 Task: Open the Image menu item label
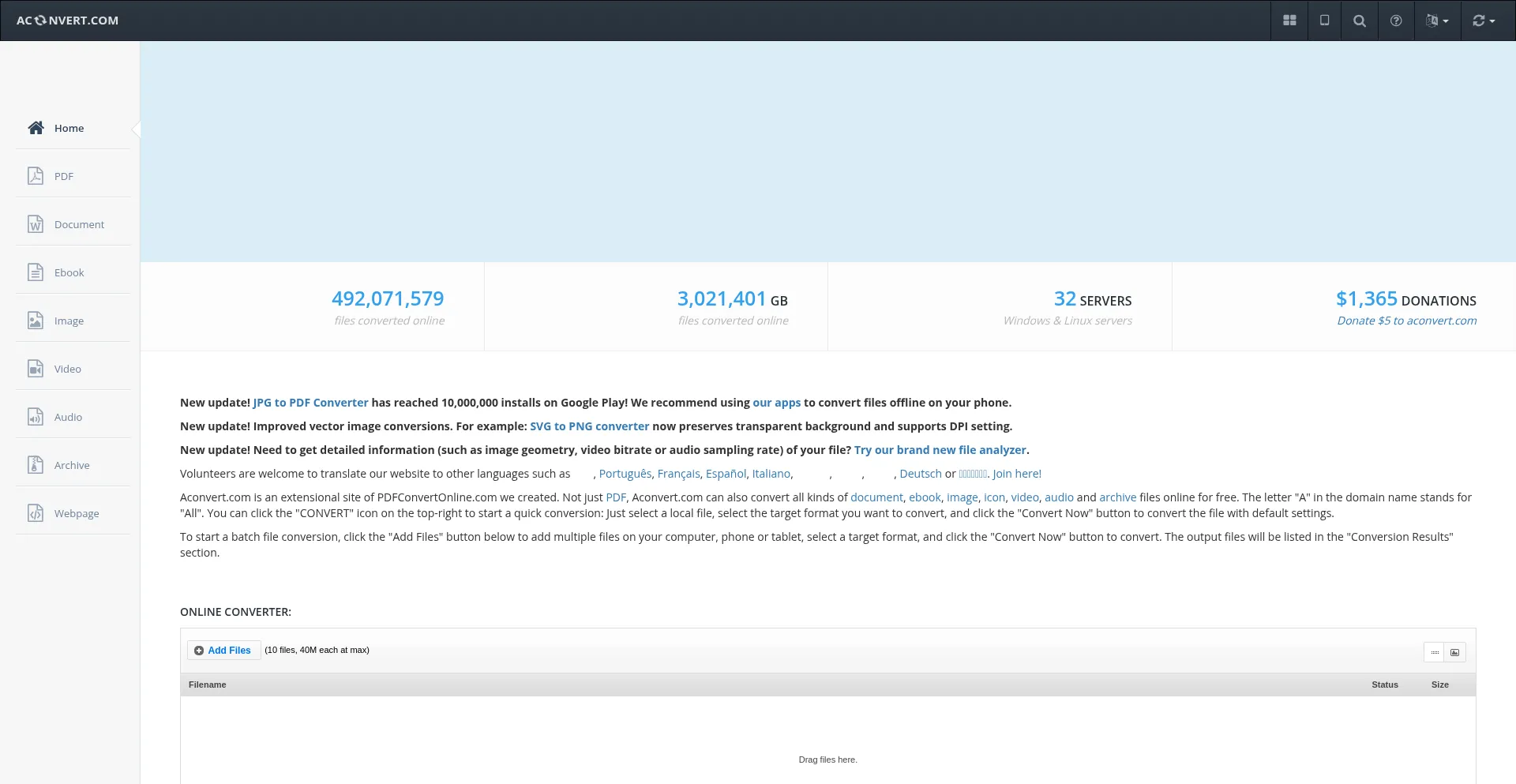click(x=69, y=321)
